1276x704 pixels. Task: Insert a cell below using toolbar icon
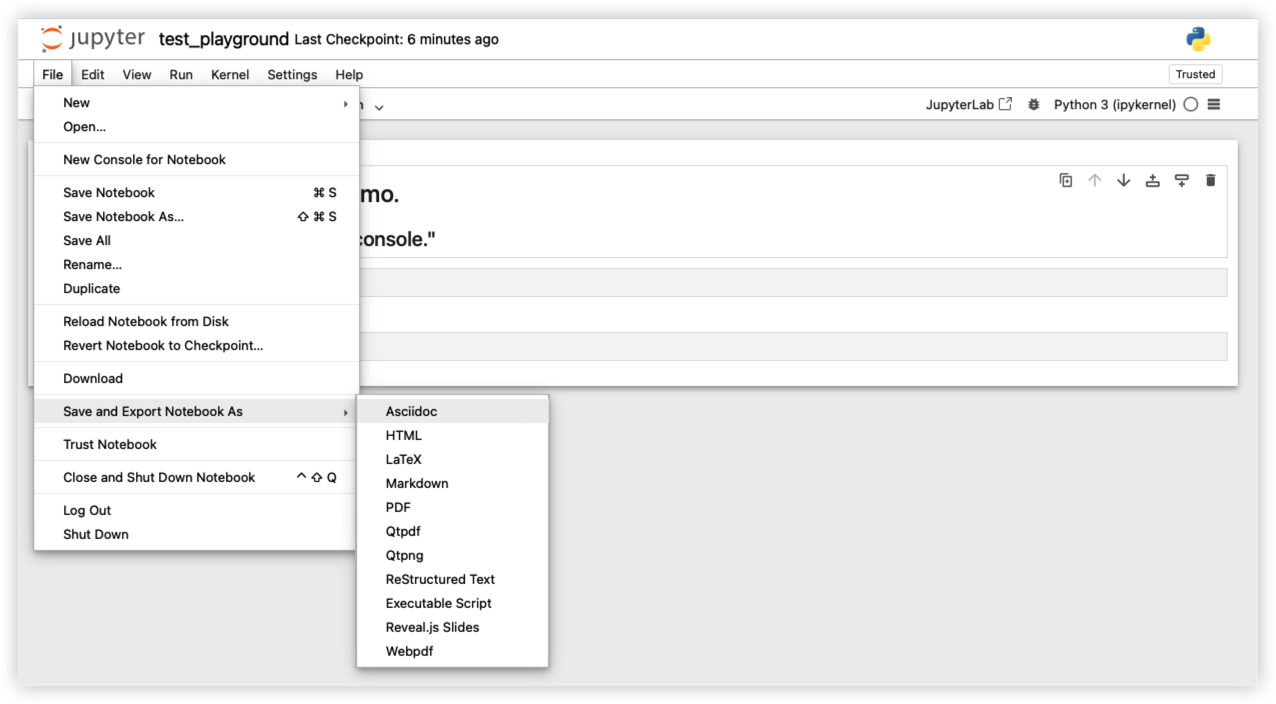tap(1182, 180)
